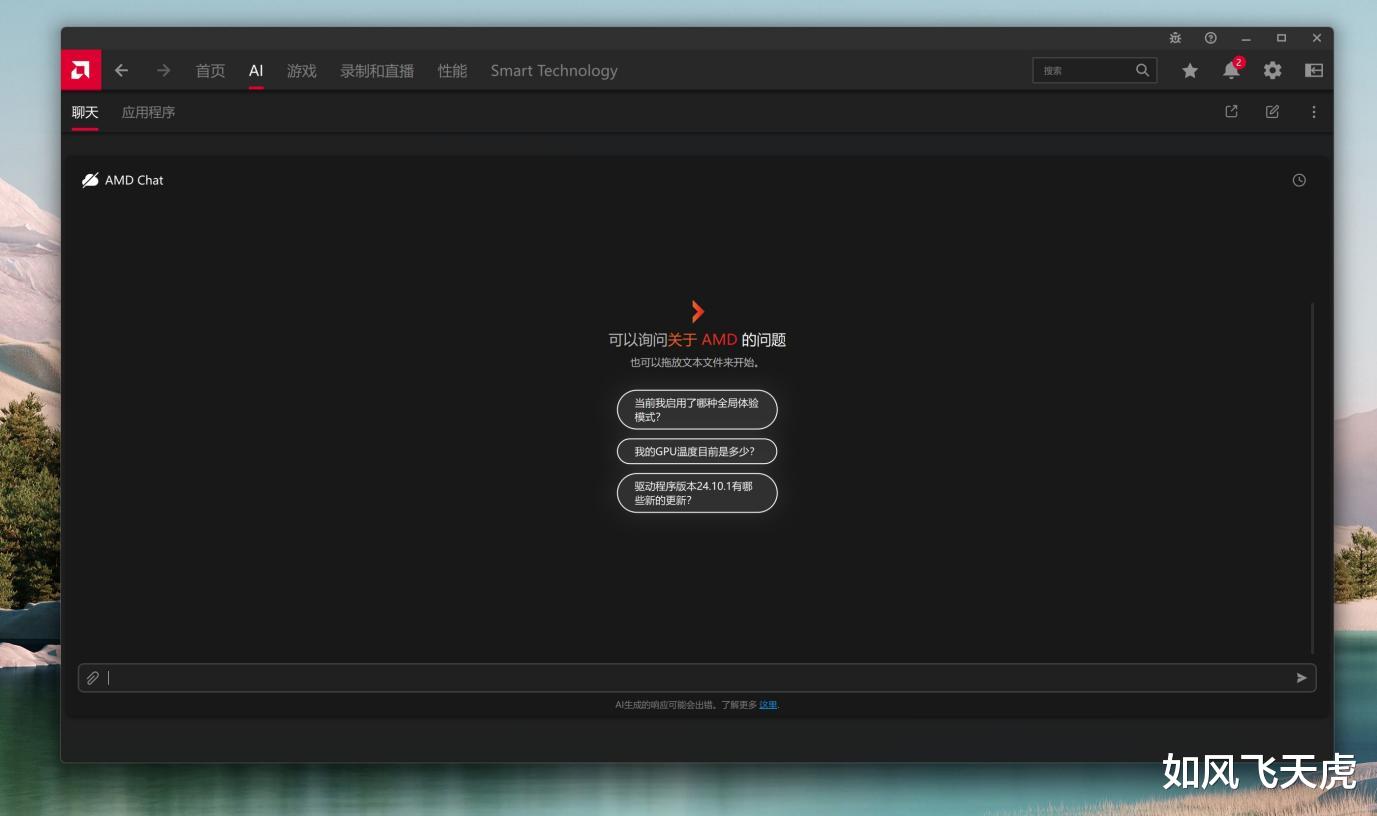Open favorites with the star icon
Viewport: 1377px width, 816px height.
click(1190, 70)
